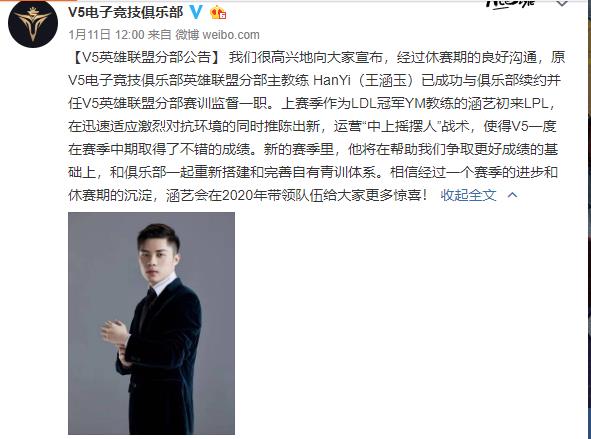The width and height of the screenshot is (591, 439).
Task: Click the handwritten signature logo at top right
Action: coord(510,3)
